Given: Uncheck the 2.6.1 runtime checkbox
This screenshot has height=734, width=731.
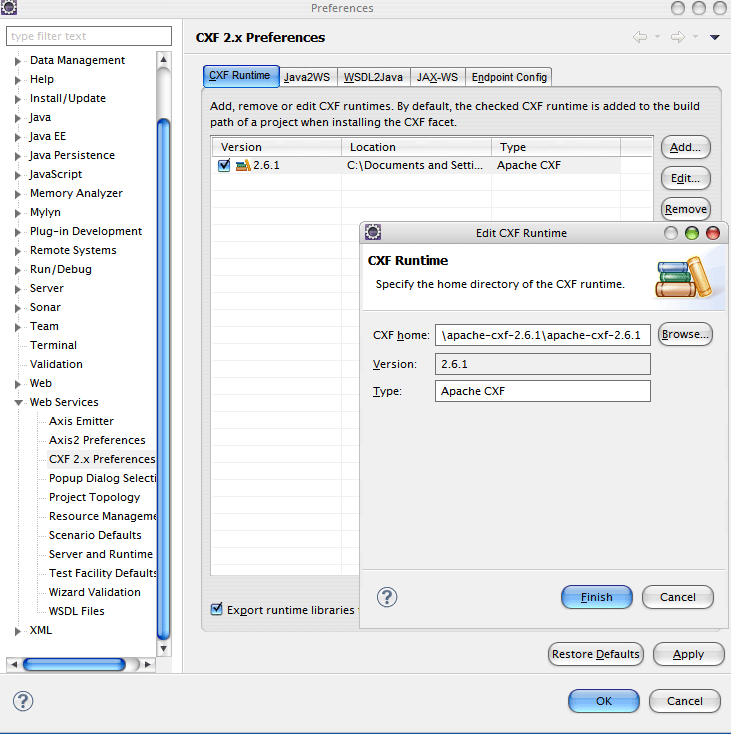Looking at the screenshot, I should [224, 166].
